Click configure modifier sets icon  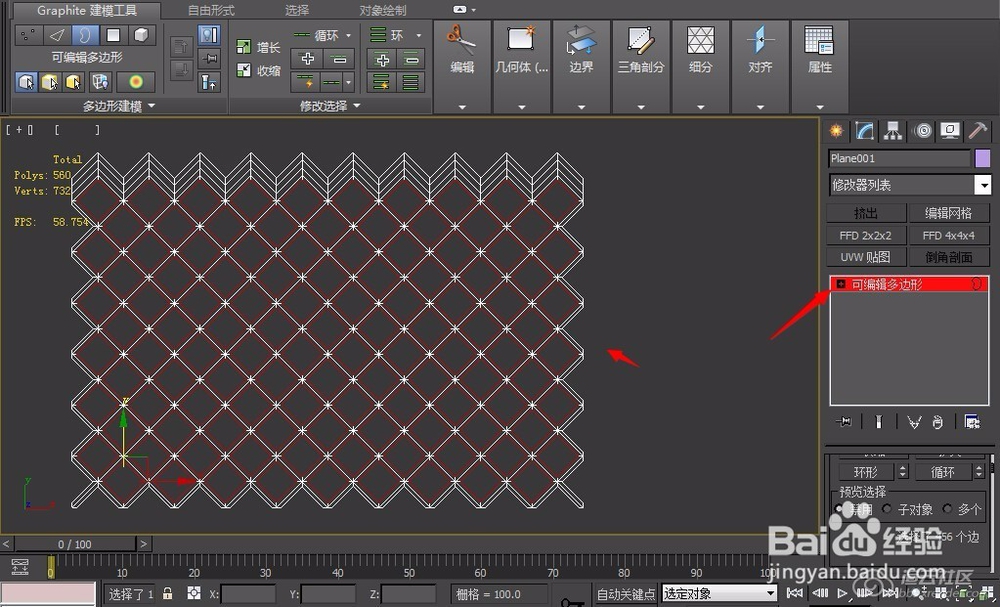click(971, 421)
